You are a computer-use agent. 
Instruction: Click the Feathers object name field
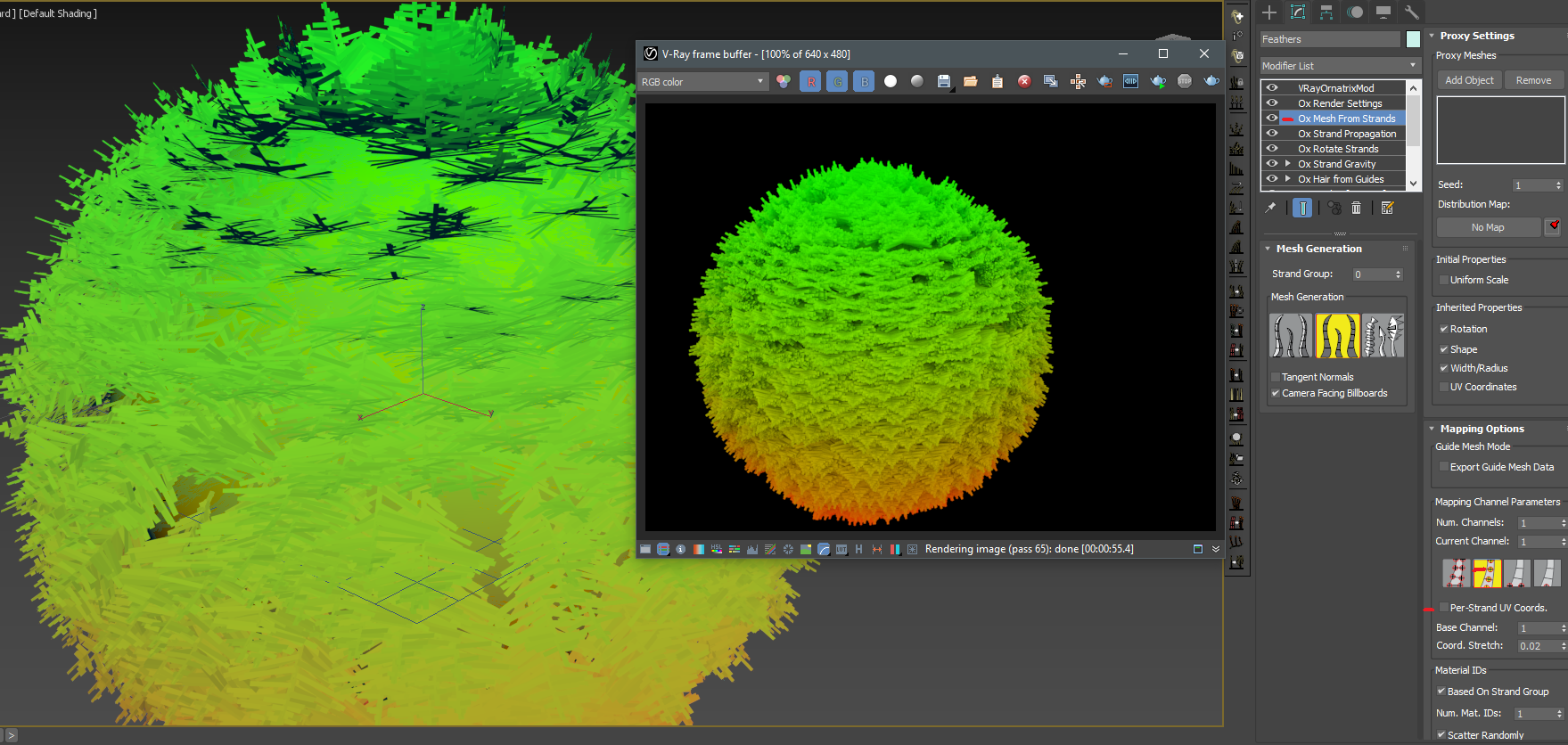(x=1329, y=39)
